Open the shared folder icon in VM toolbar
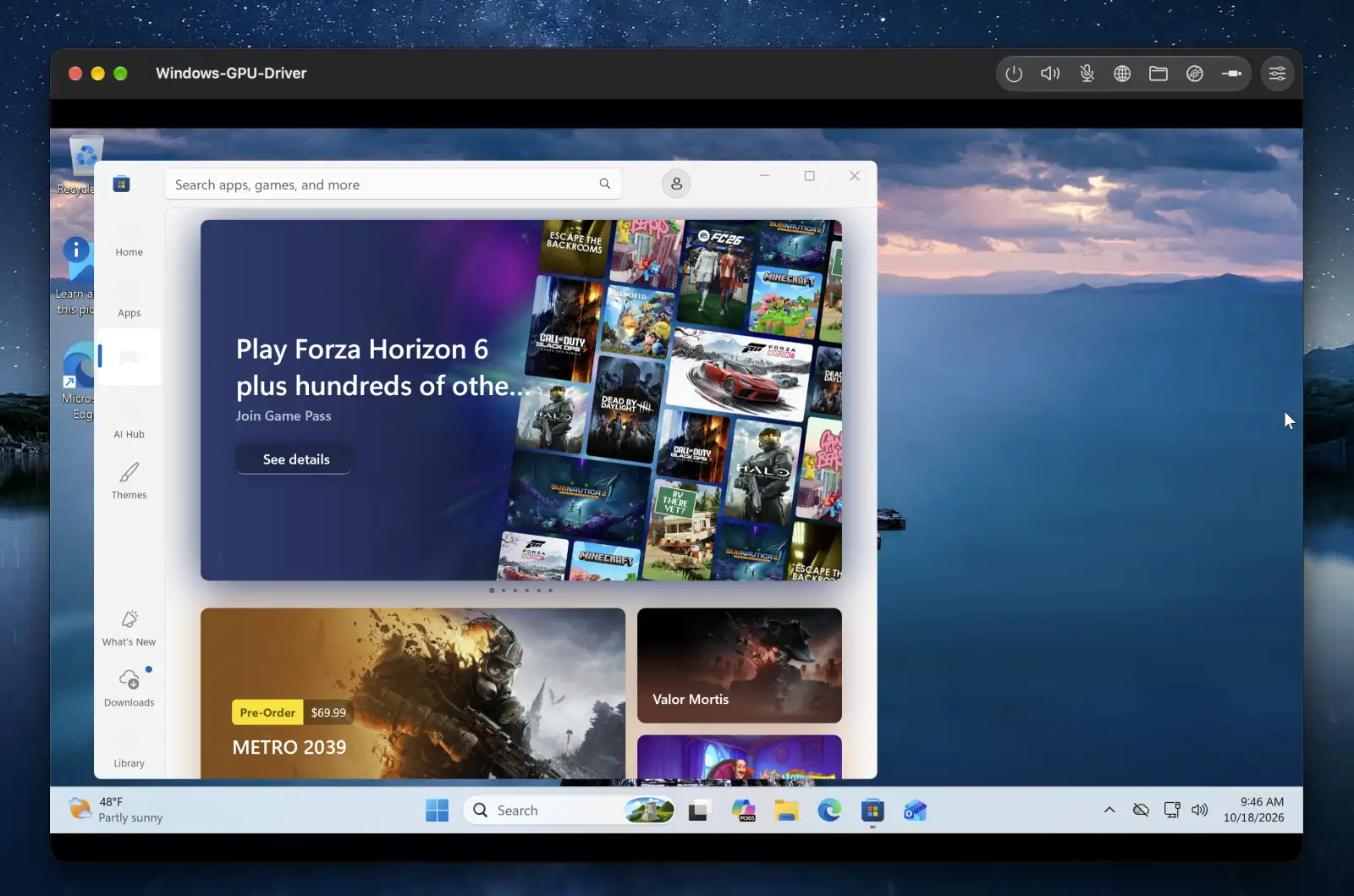The height and width of the screenshot is (896, 1354). [1159, 74]
